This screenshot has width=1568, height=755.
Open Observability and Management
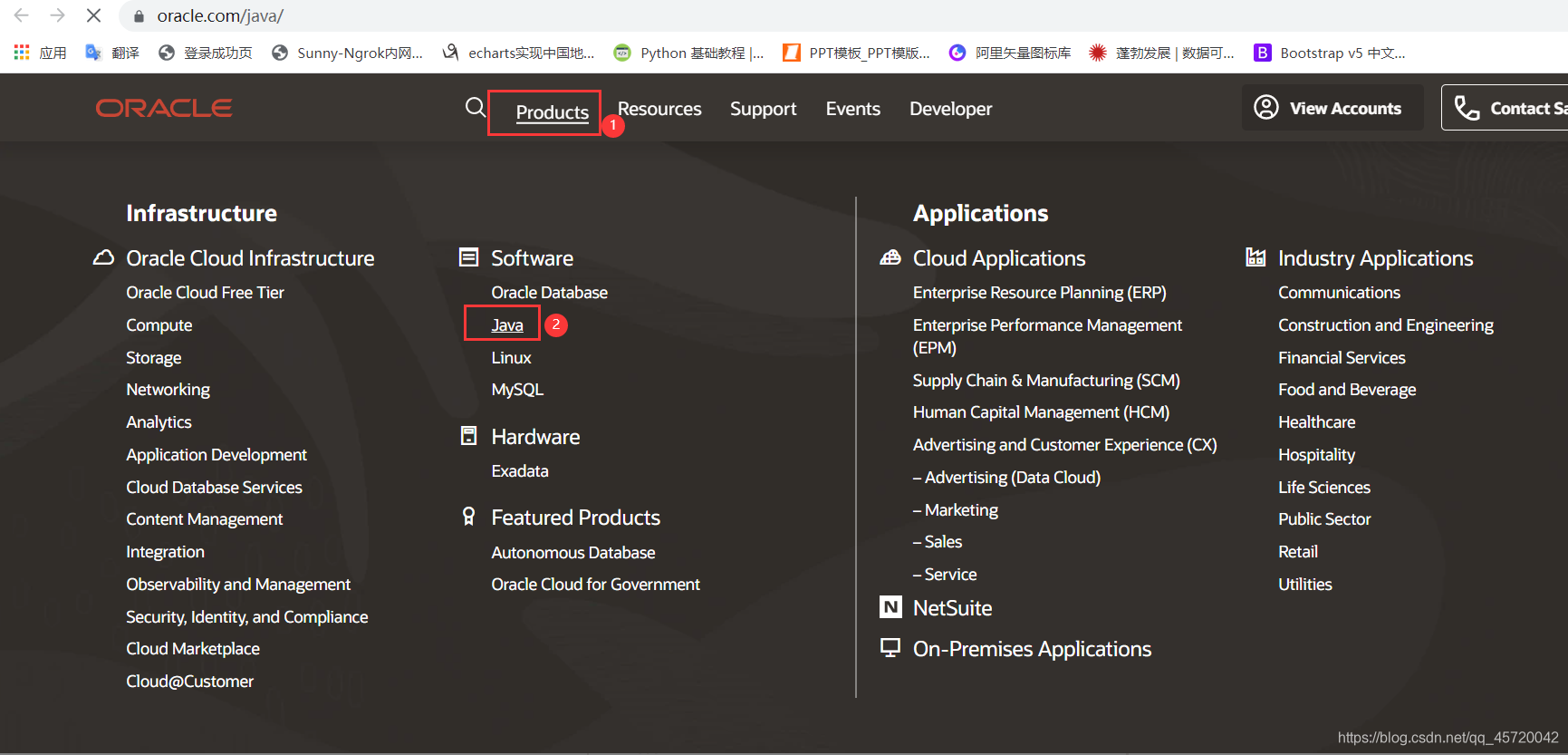[238, 584]
